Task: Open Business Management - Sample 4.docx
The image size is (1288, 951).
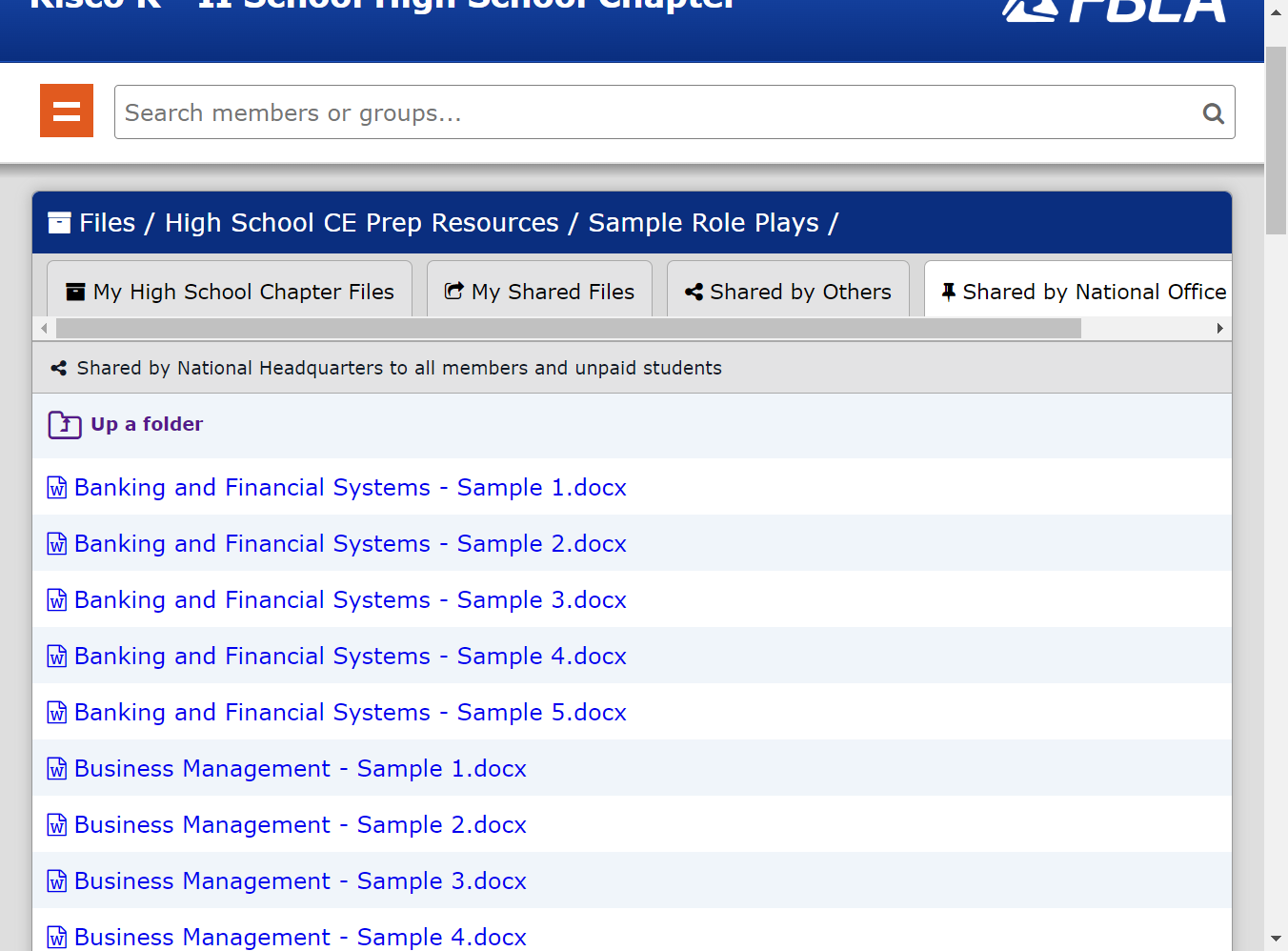Action: pos(300,937)
